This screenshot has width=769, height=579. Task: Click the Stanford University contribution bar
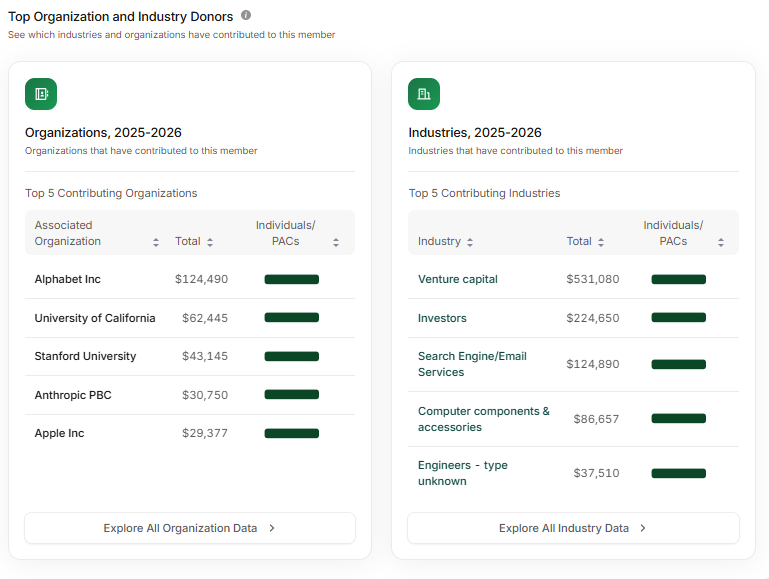click(292, 356)
